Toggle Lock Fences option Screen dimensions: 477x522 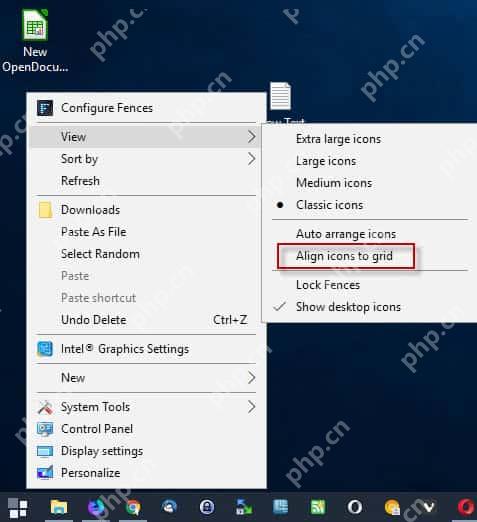coord(370,285)
